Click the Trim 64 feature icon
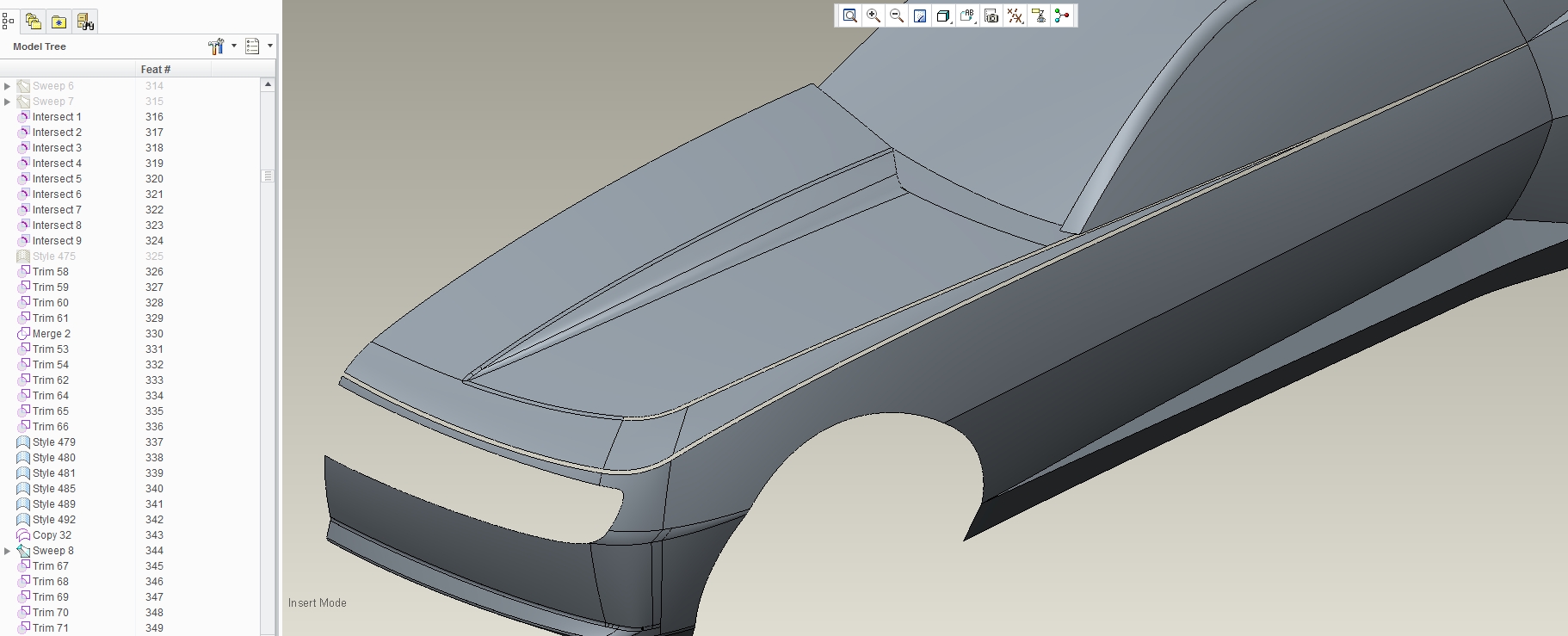 coord(23,396)
